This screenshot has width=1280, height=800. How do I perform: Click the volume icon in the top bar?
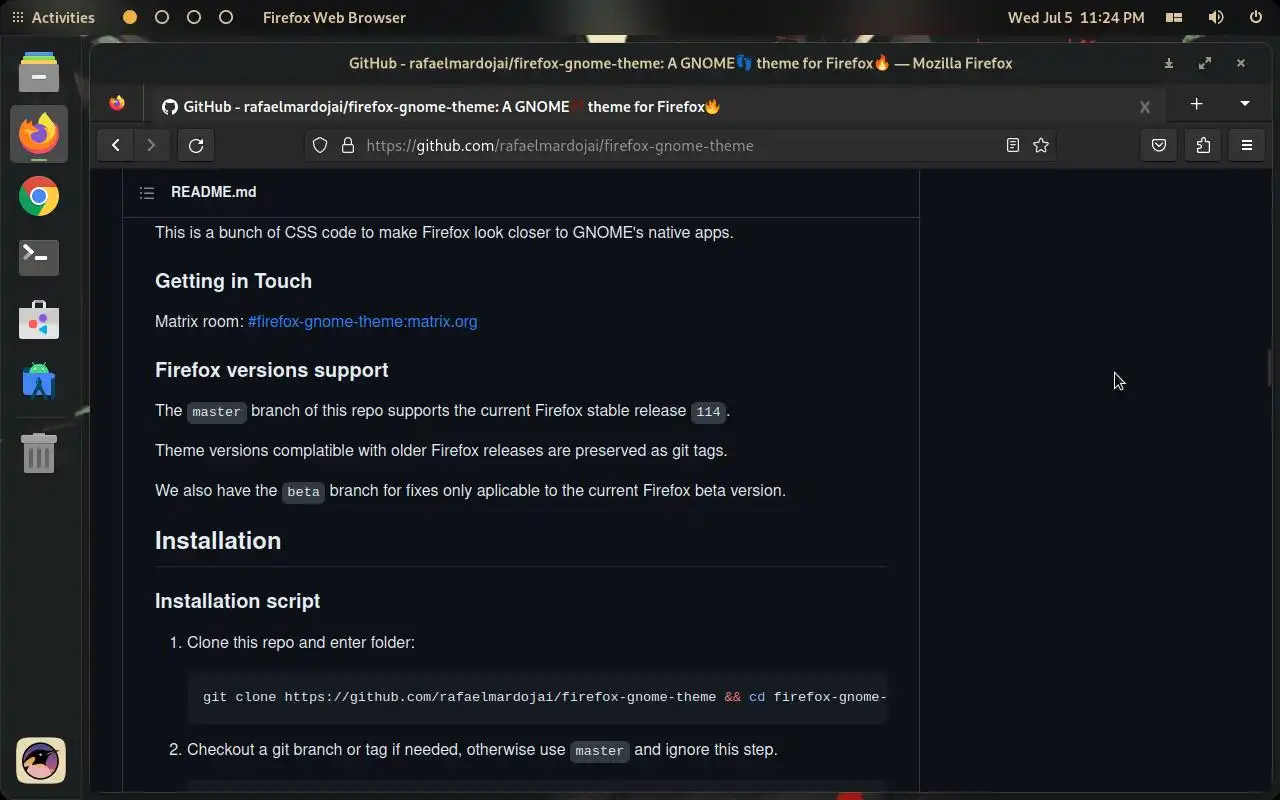1216,17
